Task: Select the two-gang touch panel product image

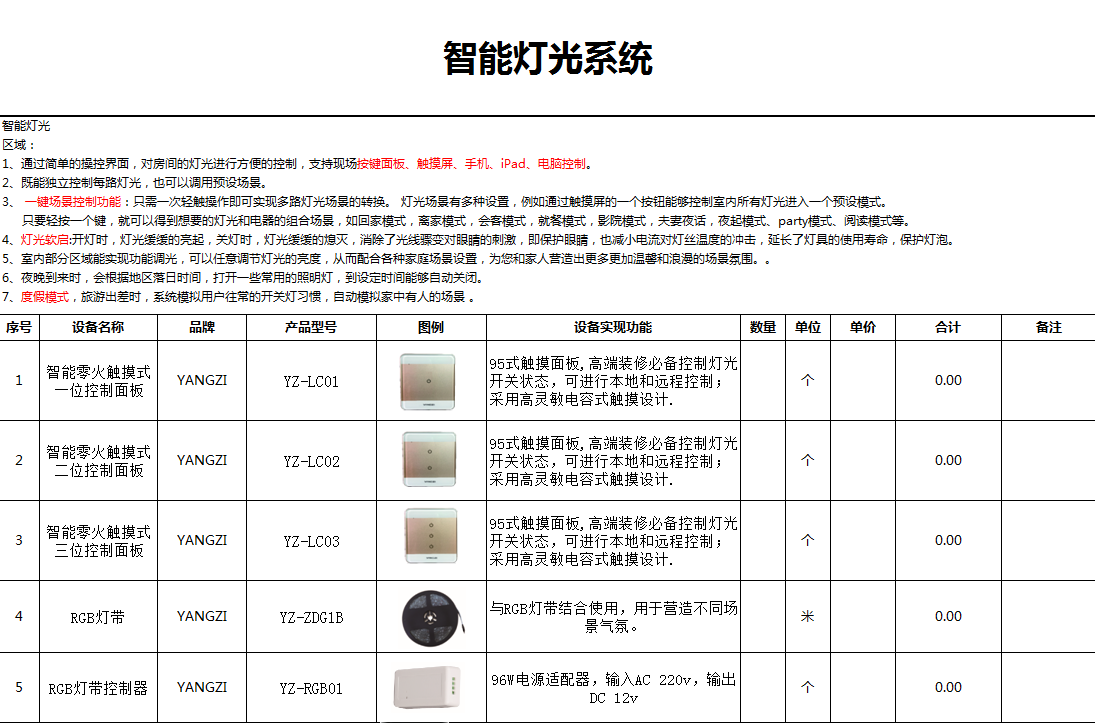Action: (430, 460)
